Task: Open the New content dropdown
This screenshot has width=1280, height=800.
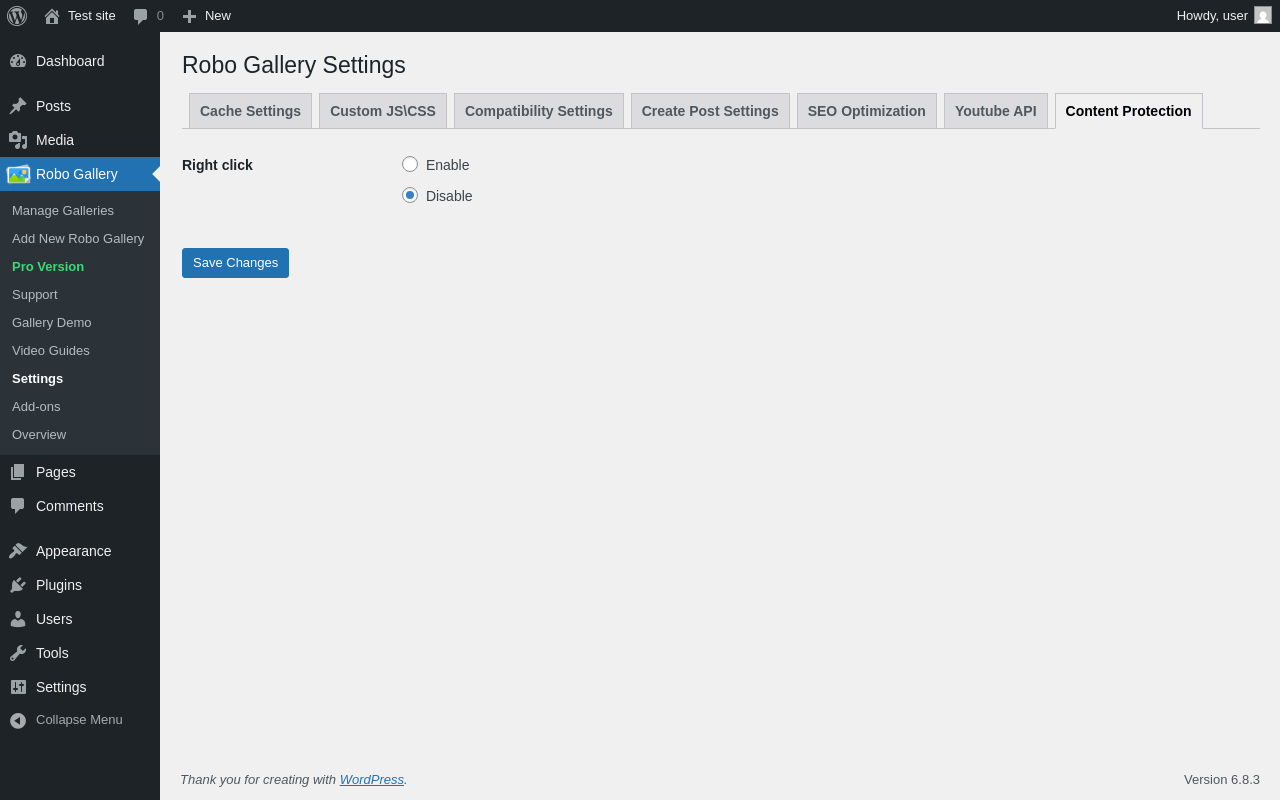Action: [206, 16]
